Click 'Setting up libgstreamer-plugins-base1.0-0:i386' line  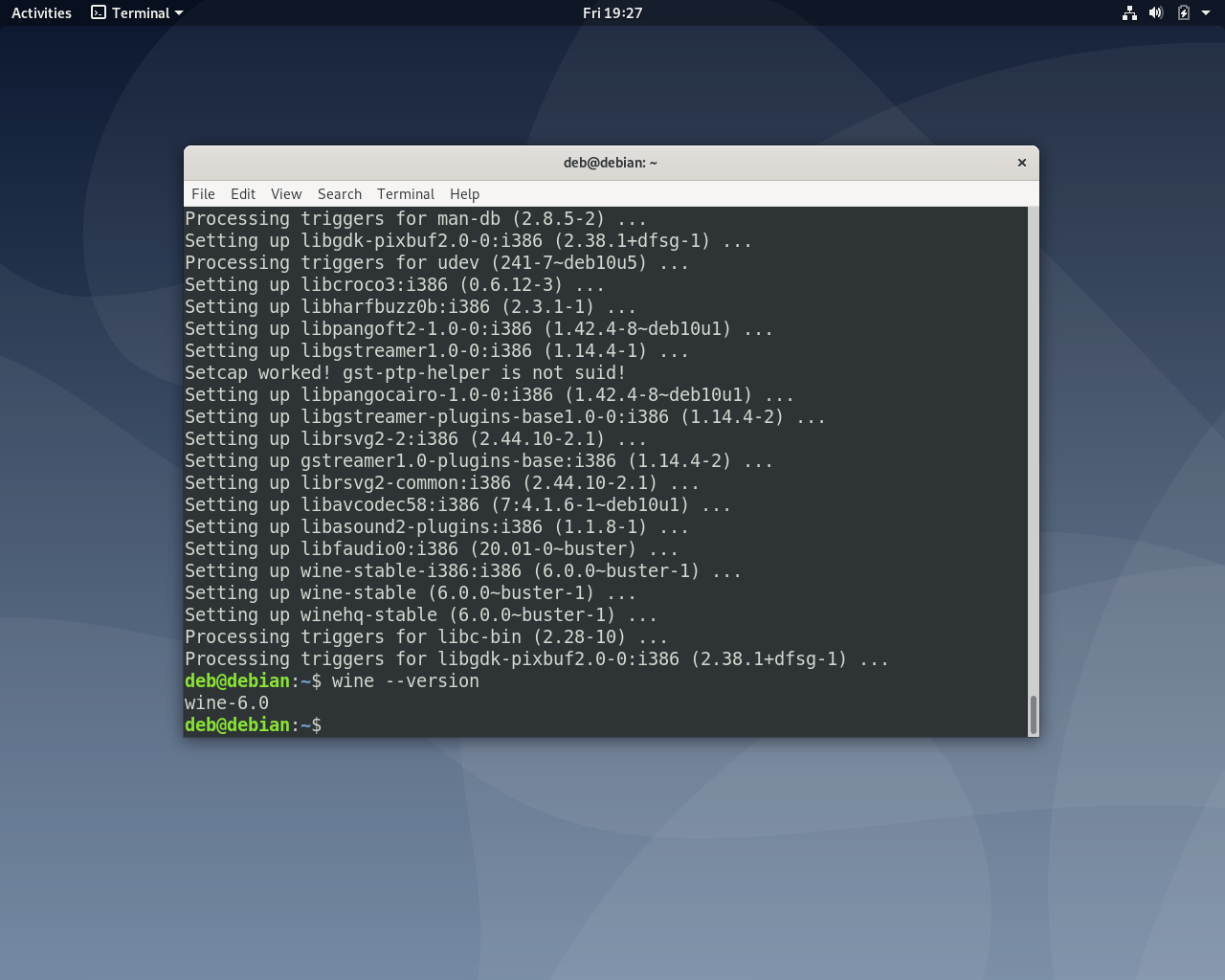coord(505,417)
